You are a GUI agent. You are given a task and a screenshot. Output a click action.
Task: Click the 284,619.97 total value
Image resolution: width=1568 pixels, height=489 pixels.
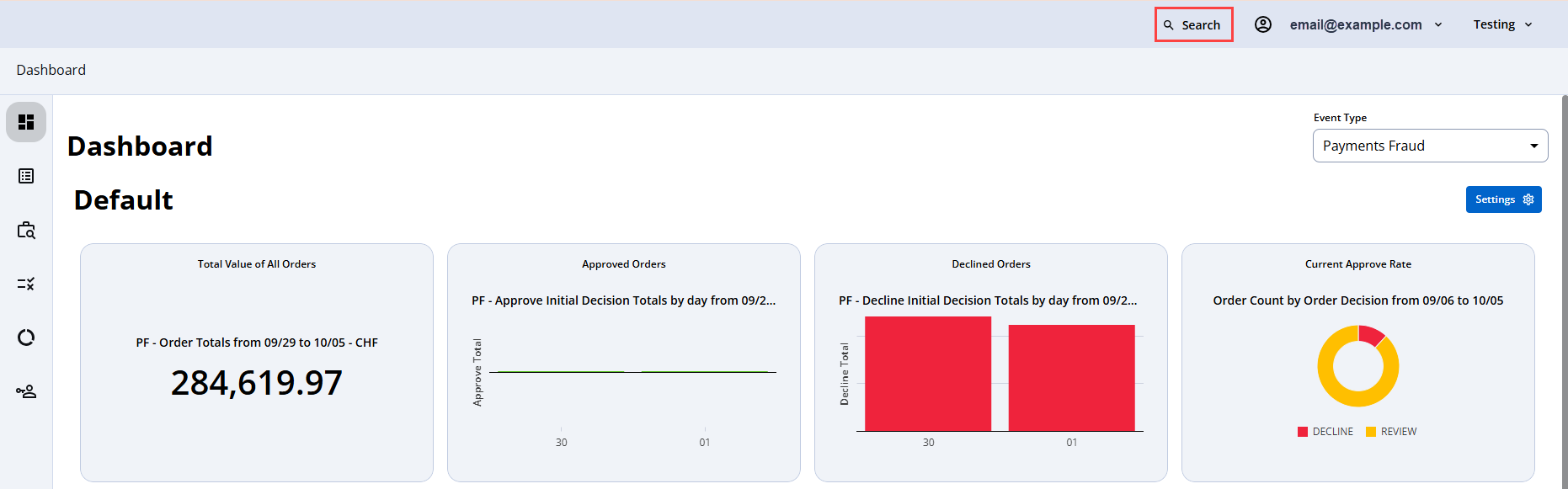click(257, 383)
